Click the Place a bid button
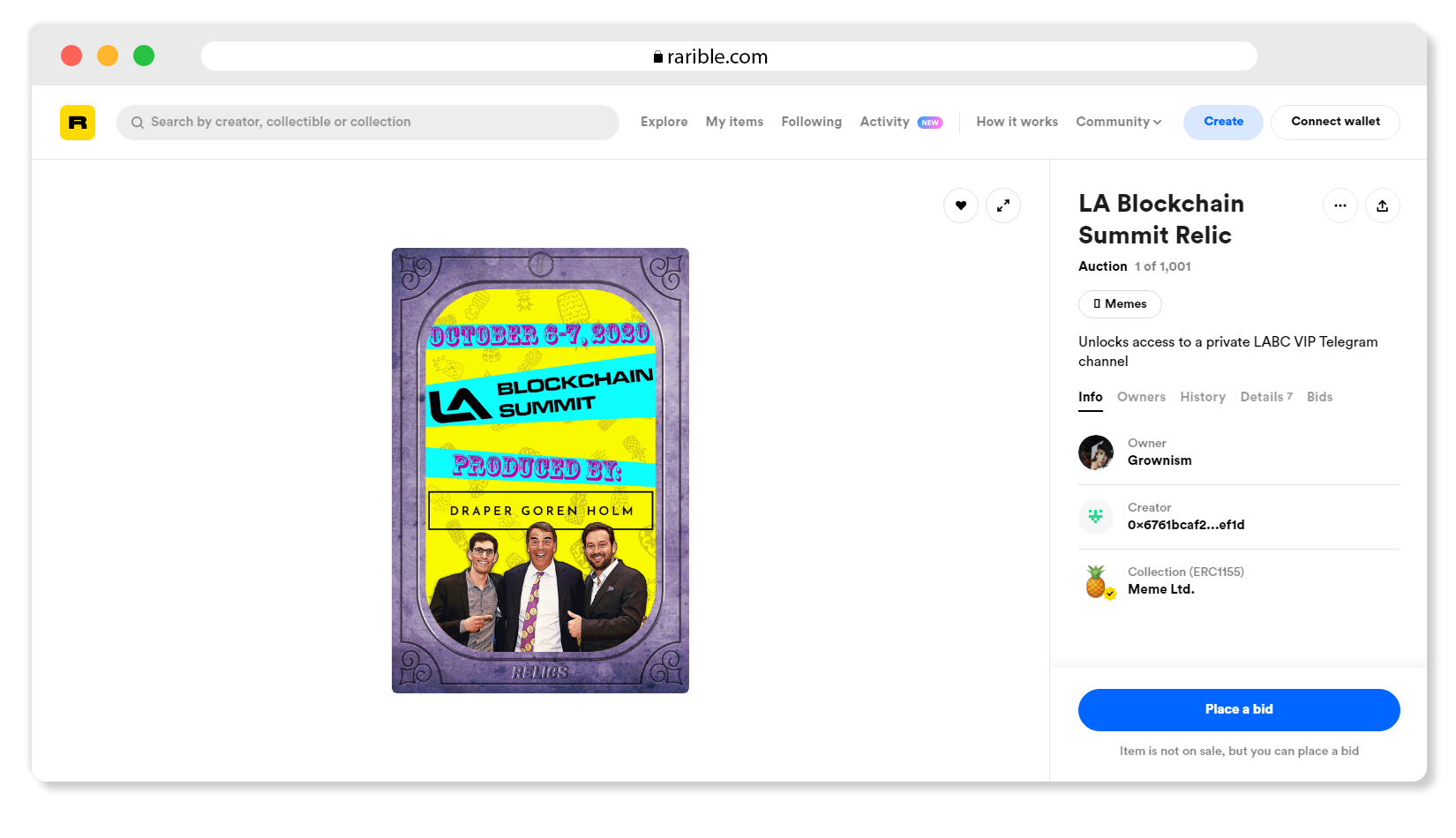 (1239, 710)
